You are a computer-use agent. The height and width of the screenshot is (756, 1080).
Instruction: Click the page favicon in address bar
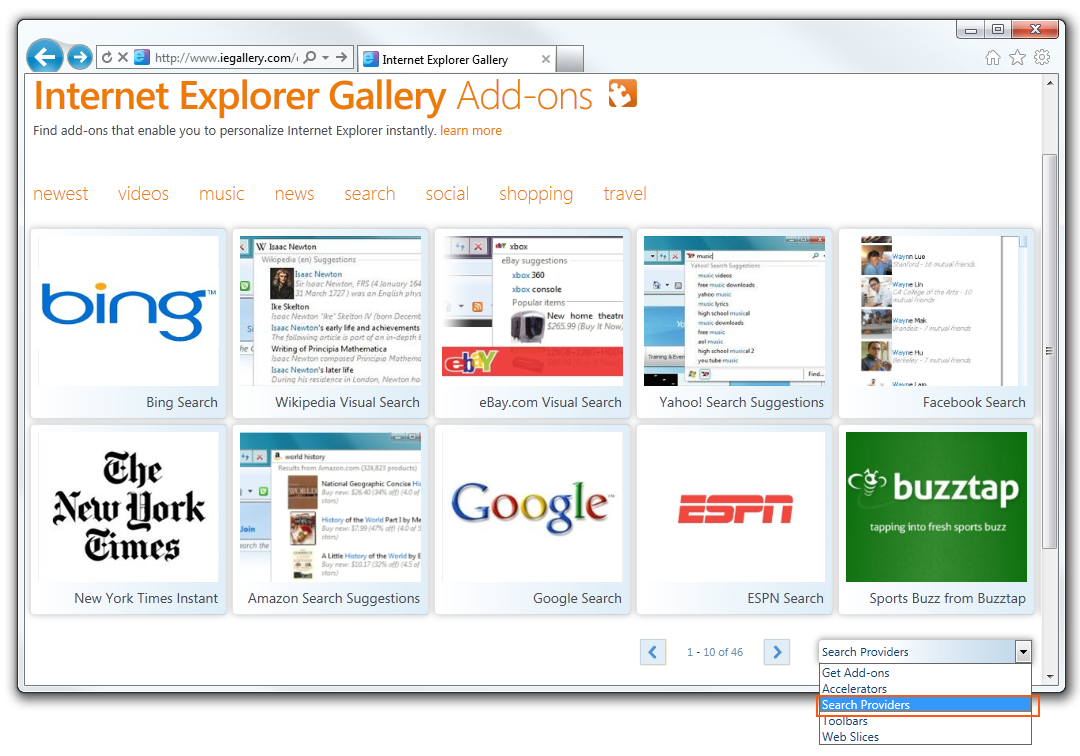142,57
